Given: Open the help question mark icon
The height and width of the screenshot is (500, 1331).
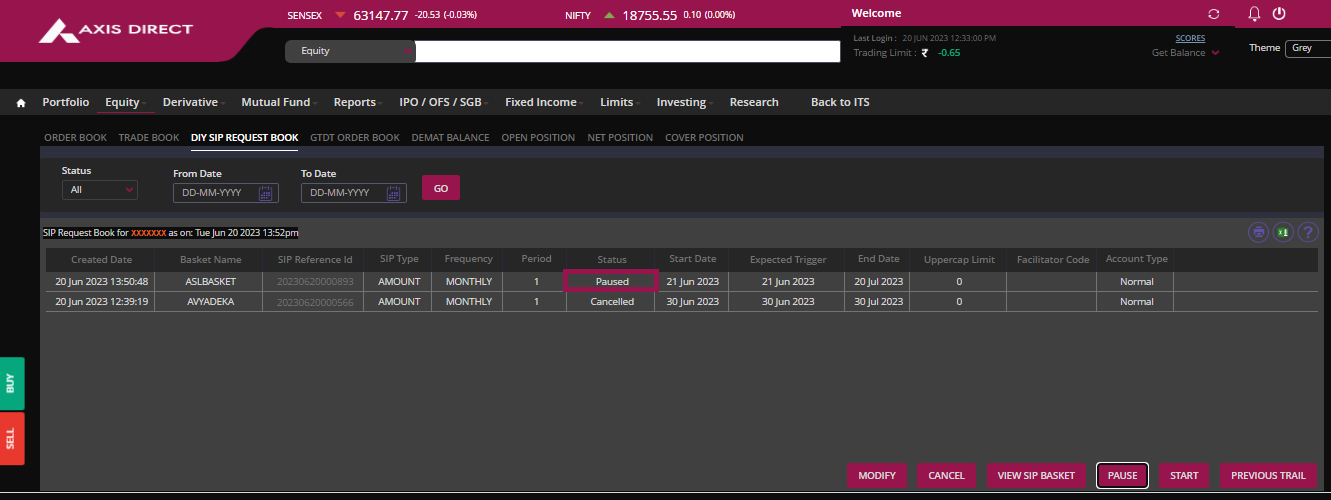Looking at the screenshot, I should click(1307, 232).
